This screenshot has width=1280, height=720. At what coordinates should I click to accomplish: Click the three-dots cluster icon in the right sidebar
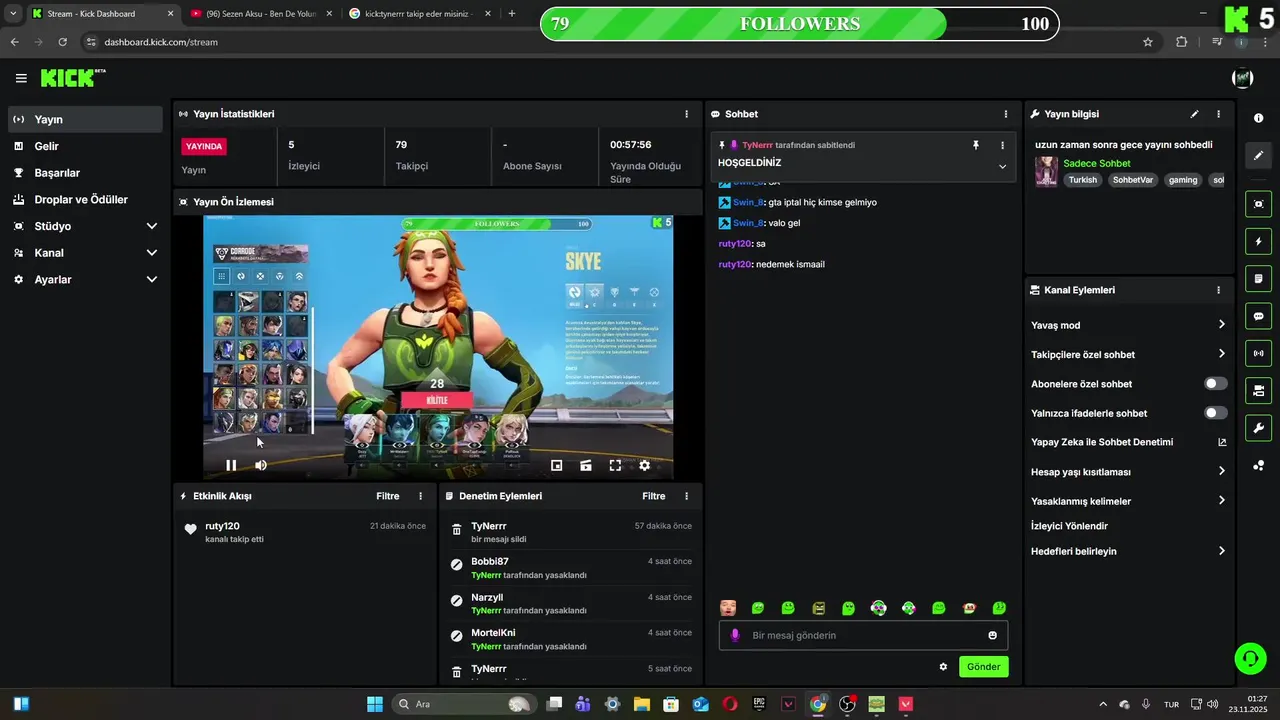(x=1258, y=465)
